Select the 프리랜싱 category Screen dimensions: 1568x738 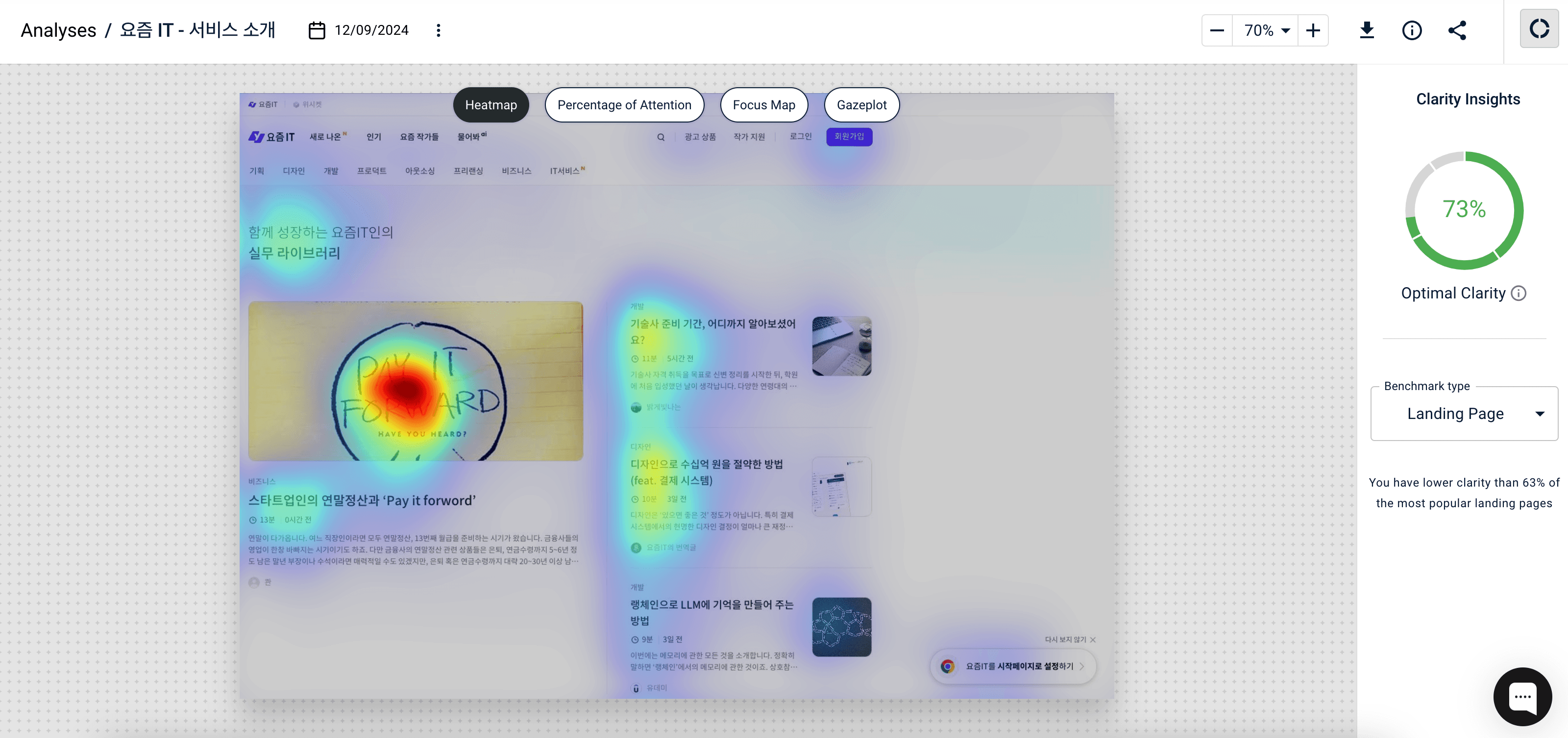pyautogui.click(x=467, y=171)
